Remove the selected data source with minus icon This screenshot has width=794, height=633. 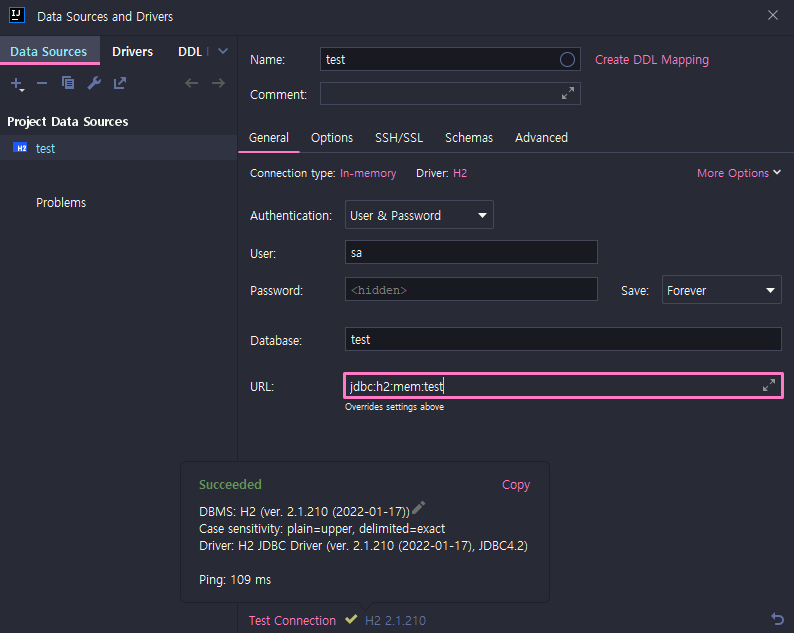tap(42, 83)
